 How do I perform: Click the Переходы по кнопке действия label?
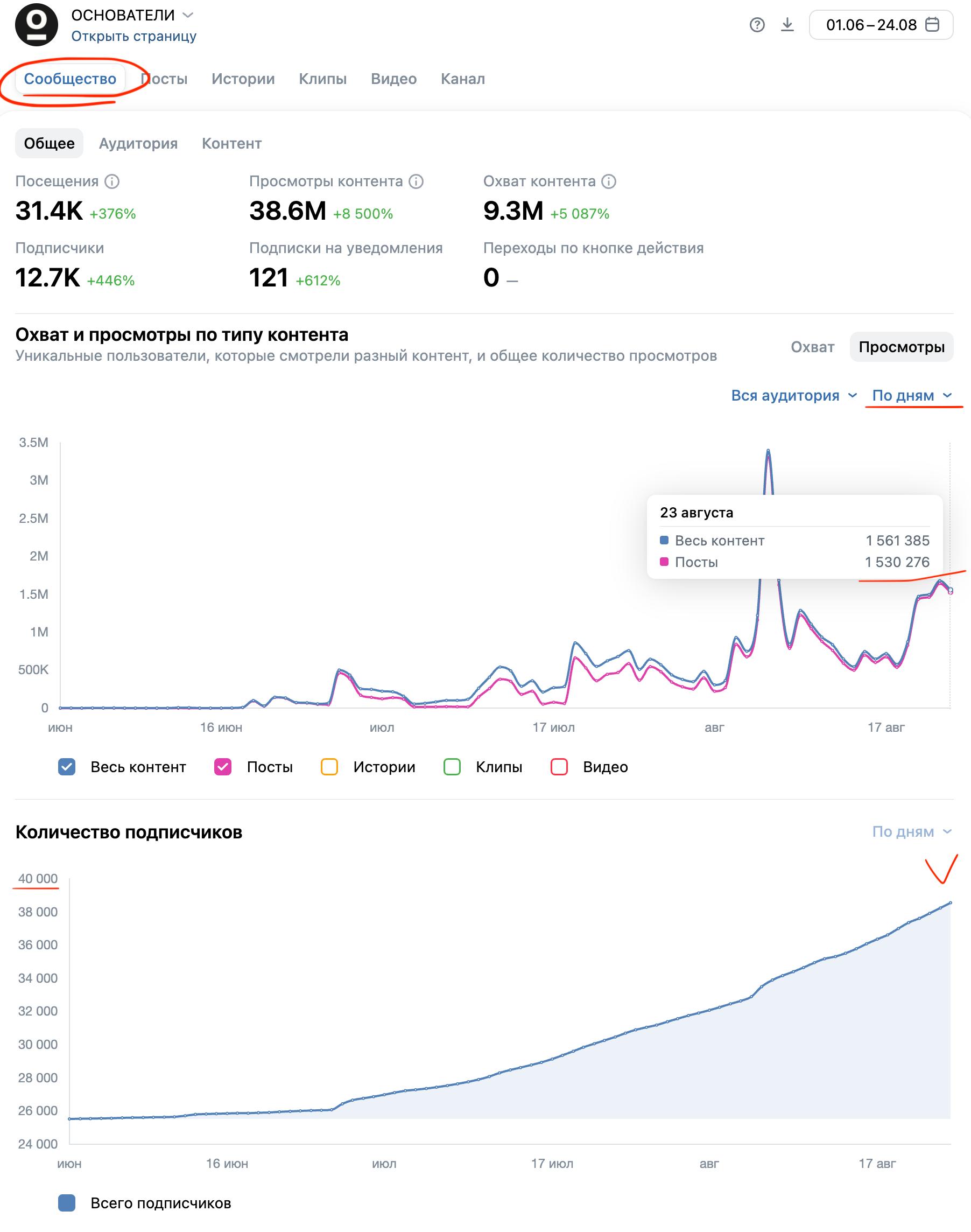pyautogui.click(x=594, y=248)
